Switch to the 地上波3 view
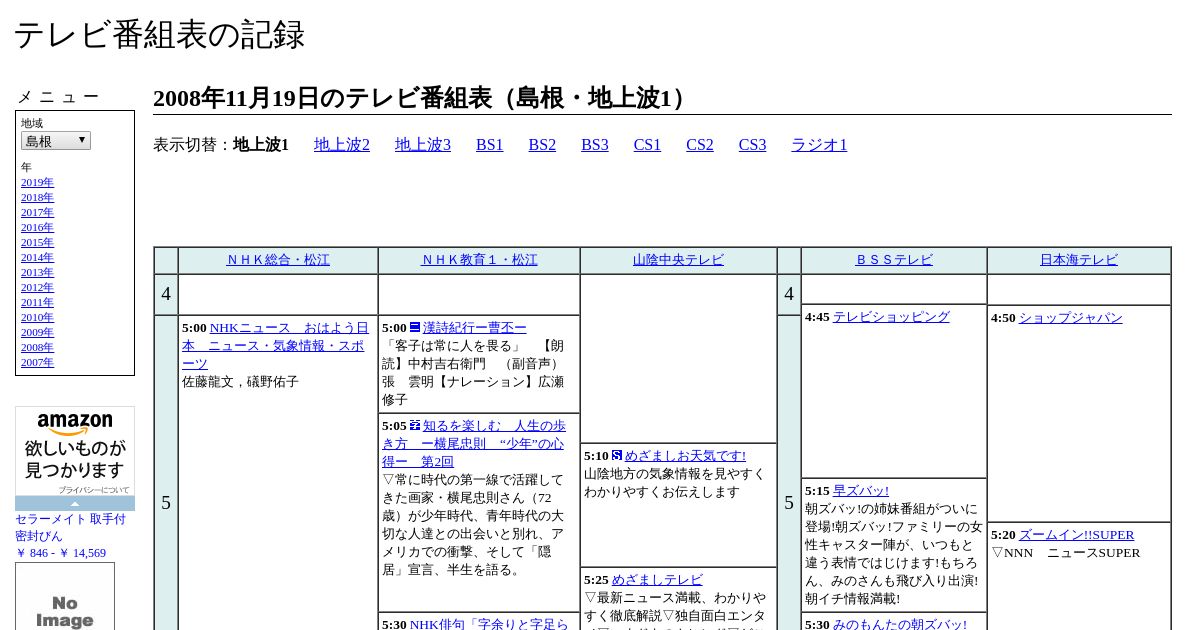The height and width of the screenshot is (630, 1200). (423, 145)
